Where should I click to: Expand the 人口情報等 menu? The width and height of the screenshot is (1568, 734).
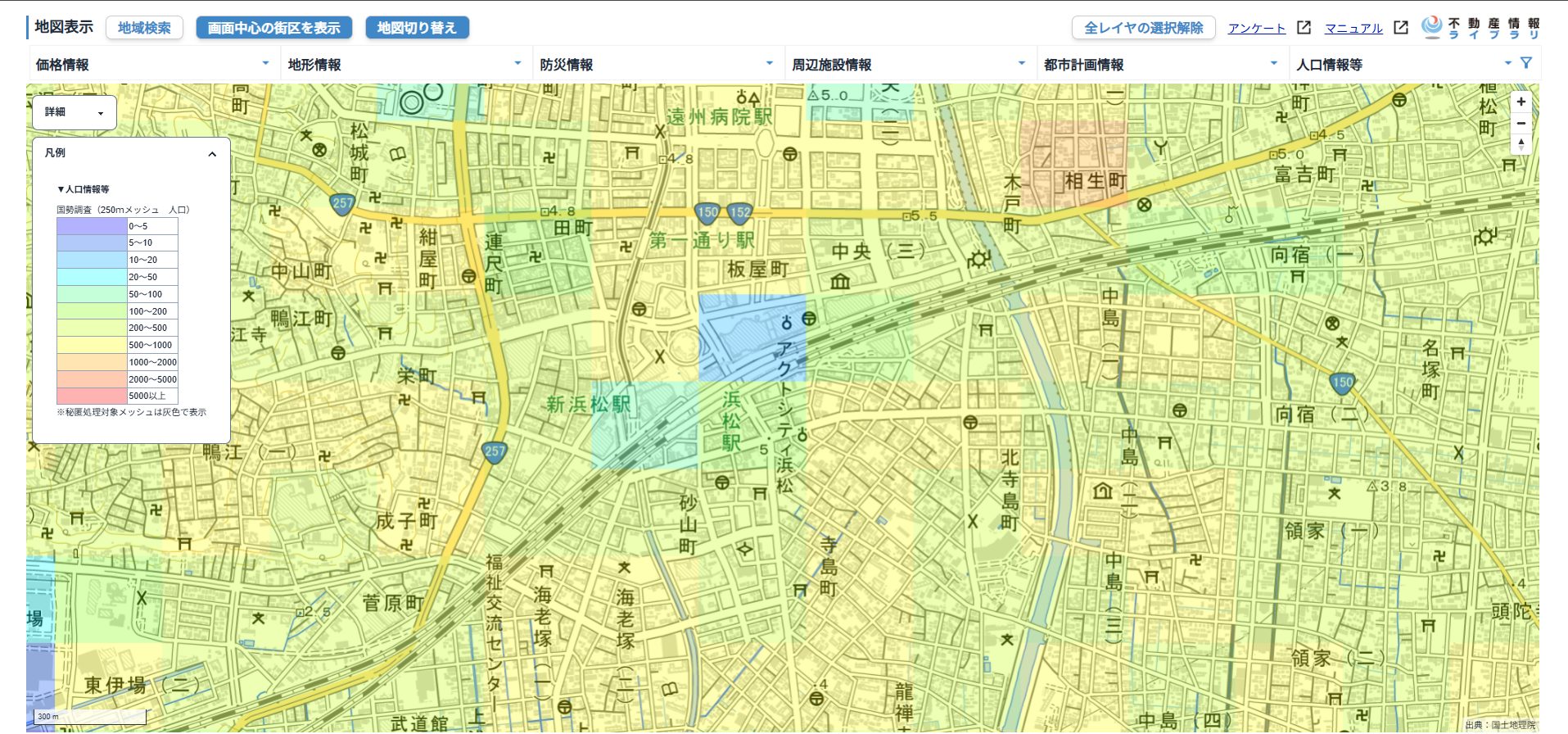tap(1403, 64)
